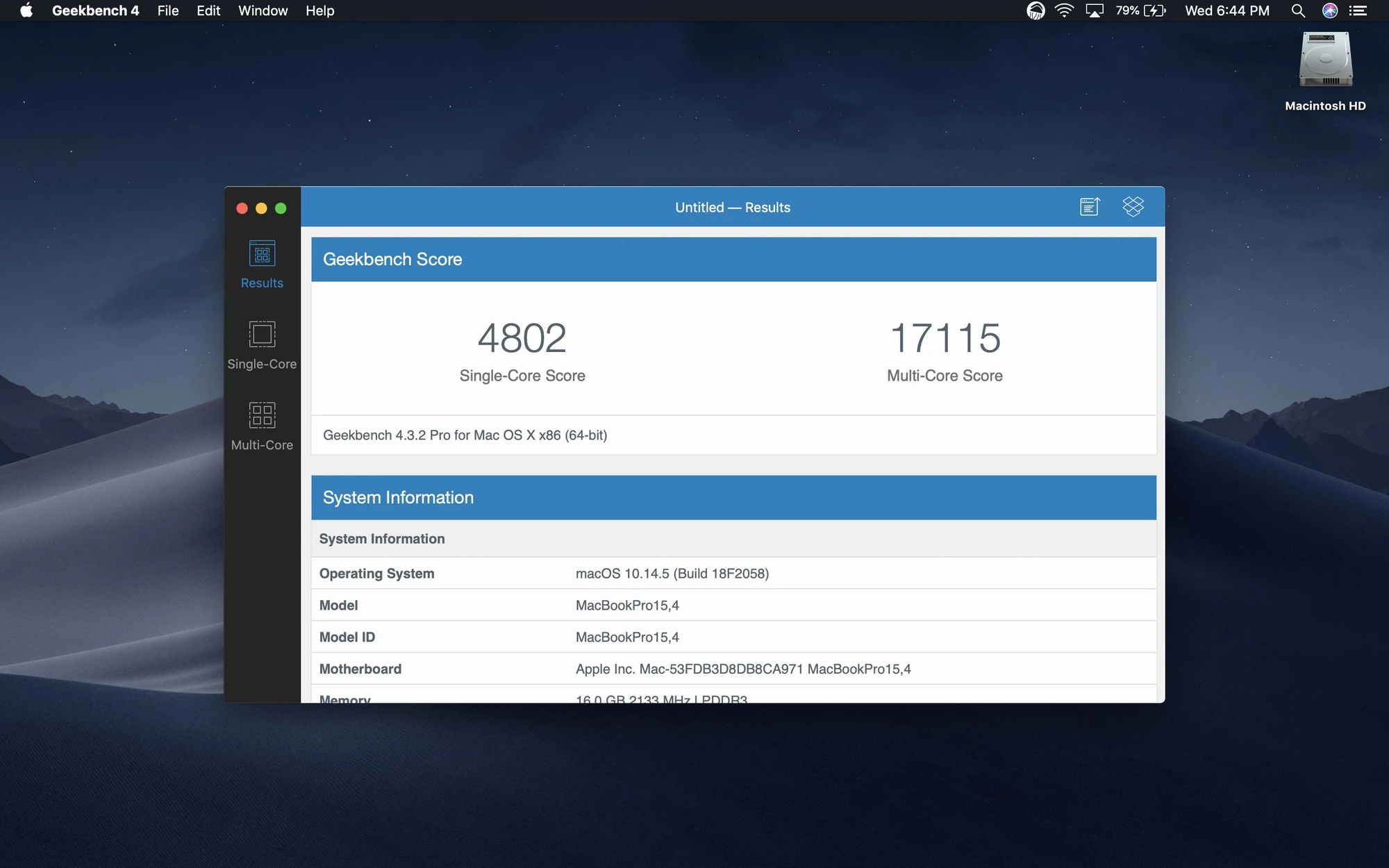The image size is (1389, 868).
Task: Click the Geekbench Score section header
Action: pos(733,259)
